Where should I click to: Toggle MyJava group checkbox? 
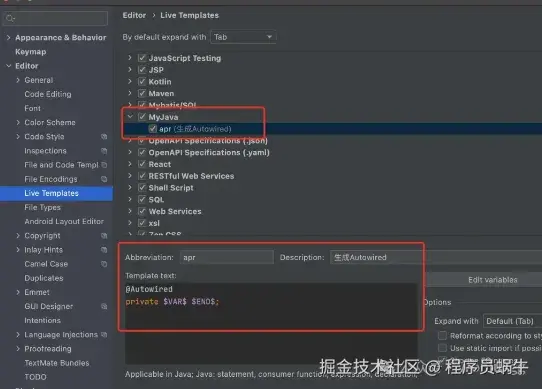142,117
